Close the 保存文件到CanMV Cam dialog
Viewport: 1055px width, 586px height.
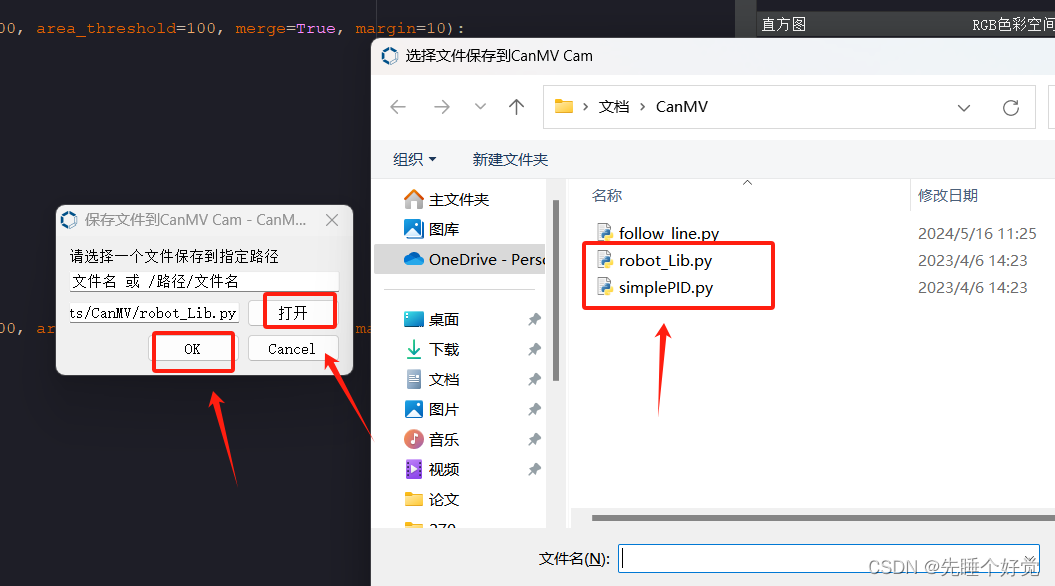point(332,220)
